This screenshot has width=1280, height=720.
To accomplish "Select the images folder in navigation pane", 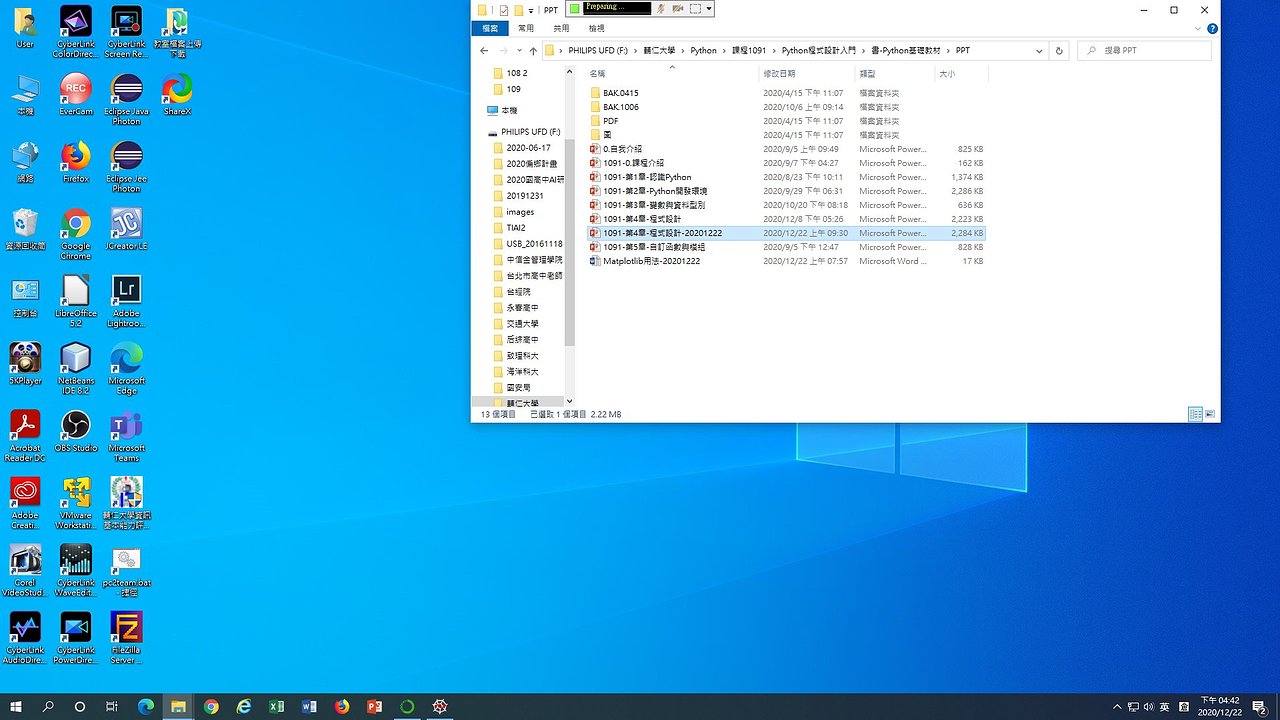I will tap(520, 212).
